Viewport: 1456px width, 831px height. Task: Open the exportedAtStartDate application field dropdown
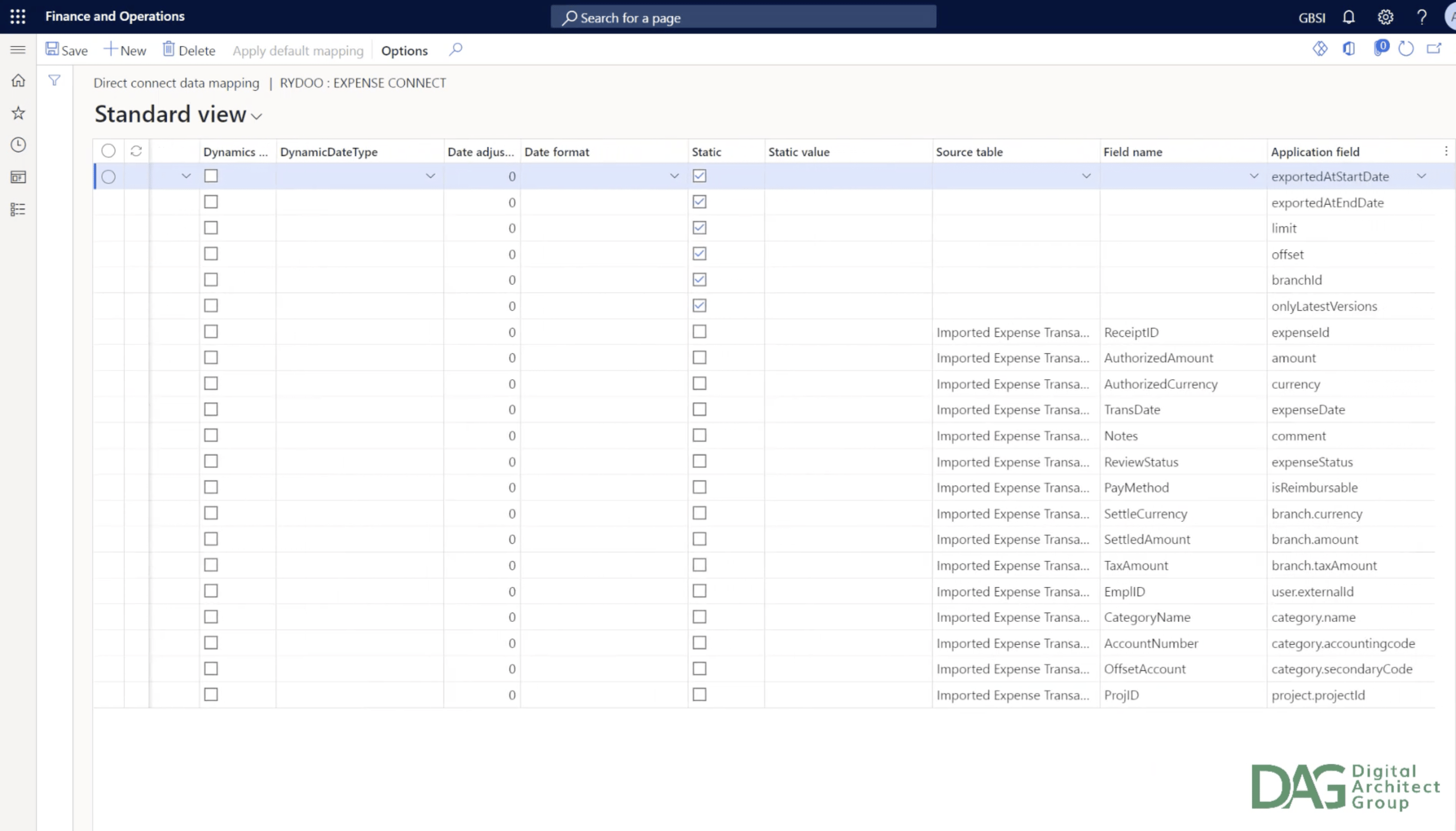[x=1421, y=176]
